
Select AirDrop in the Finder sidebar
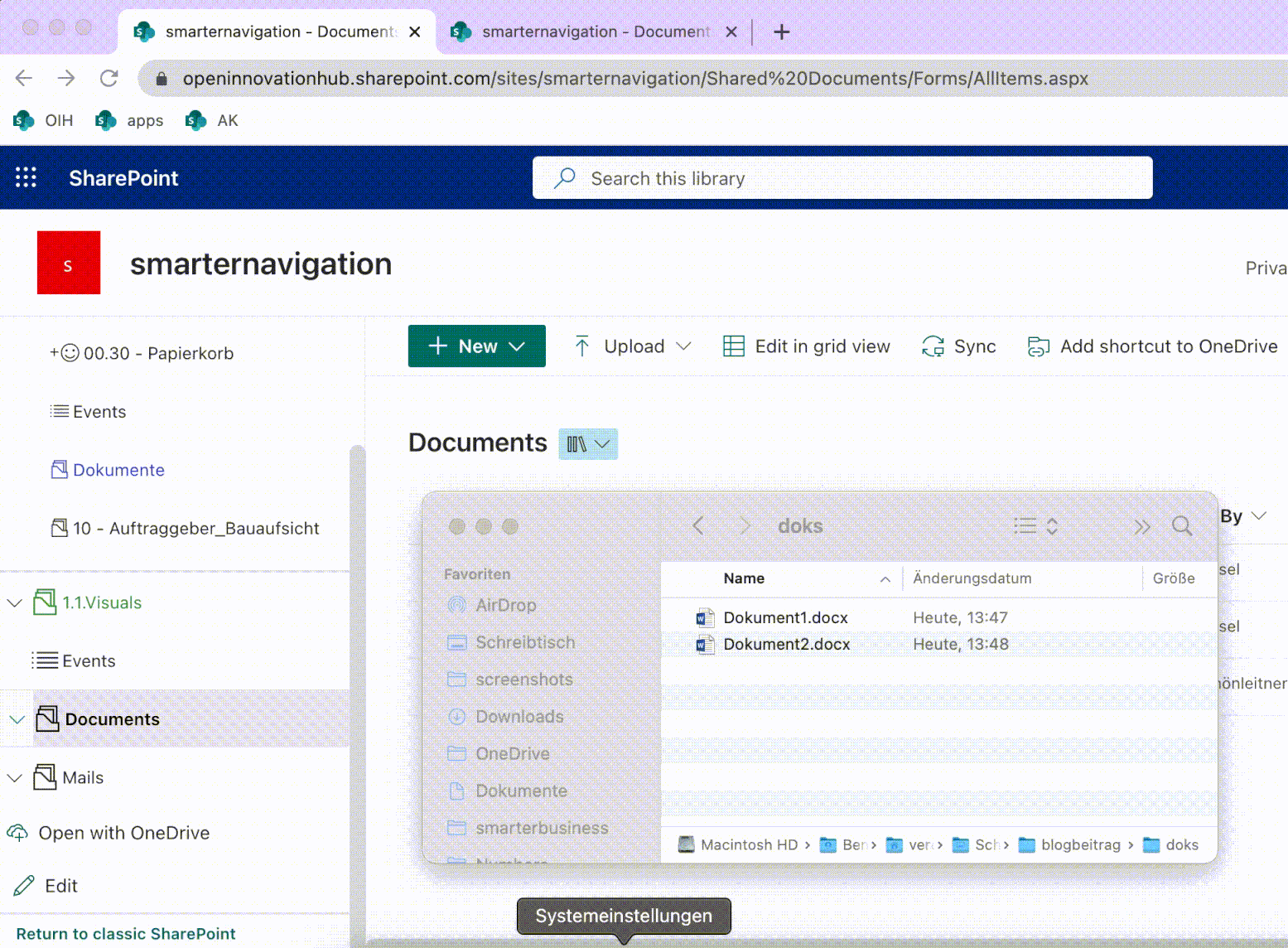coord(505,605)
